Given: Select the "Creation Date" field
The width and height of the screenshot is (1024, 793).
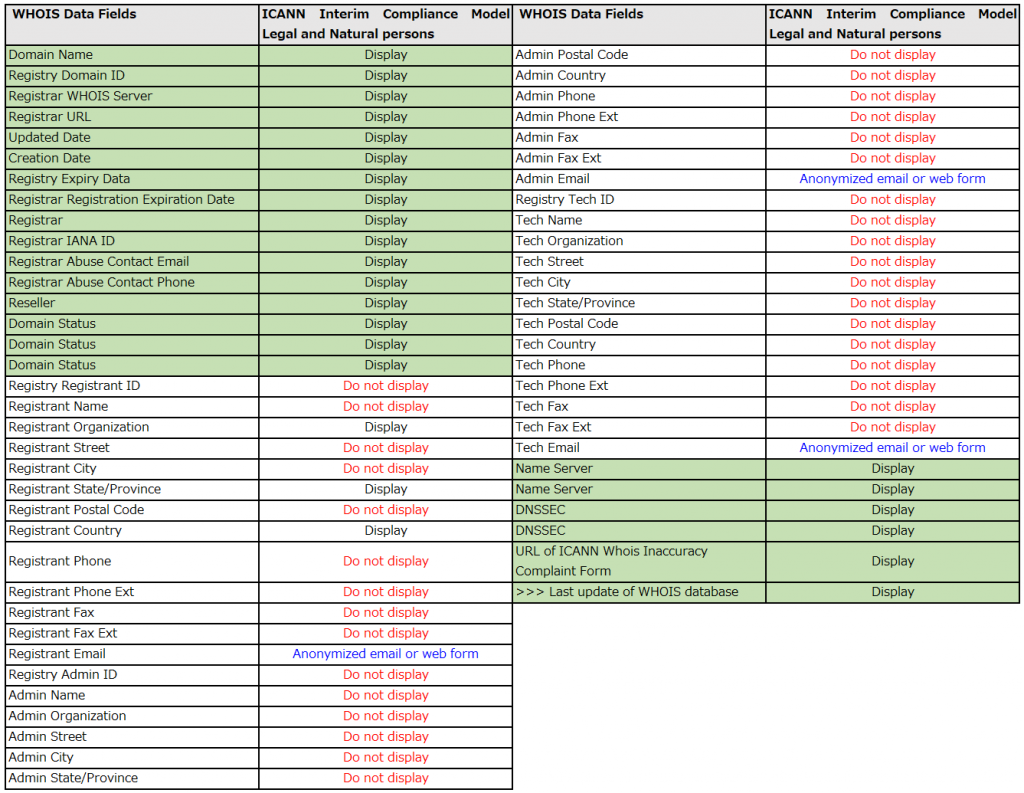Looking at the screenshot, I should [x=132, y=158].
